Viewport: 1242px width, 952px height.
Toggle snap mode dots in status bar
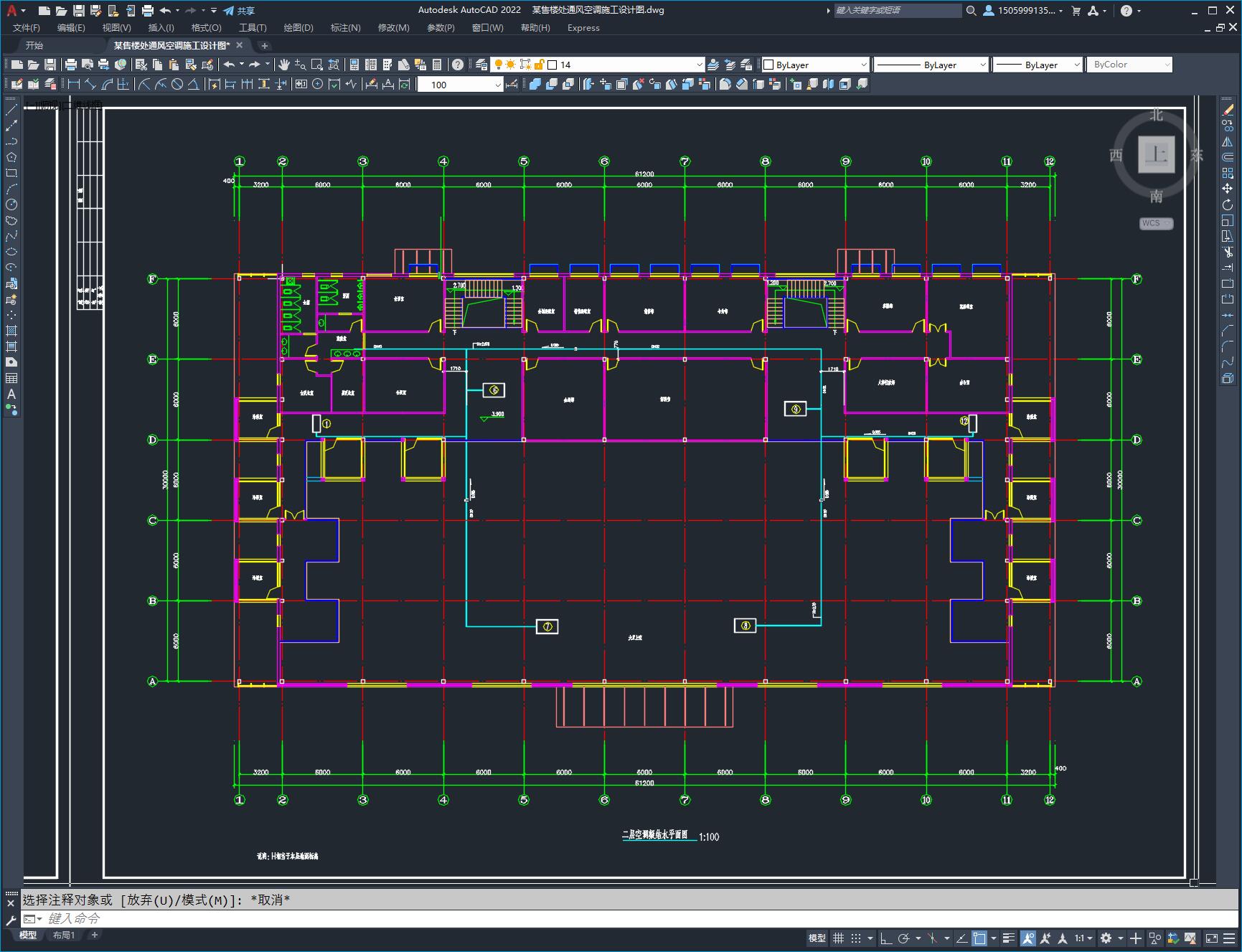[x=856, y=938]
